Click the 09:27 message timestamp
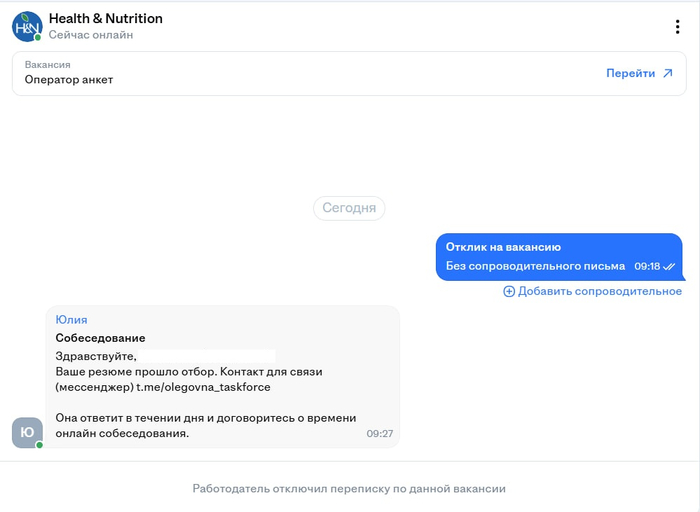Screen dimensions: 700x512 (380, 434)
